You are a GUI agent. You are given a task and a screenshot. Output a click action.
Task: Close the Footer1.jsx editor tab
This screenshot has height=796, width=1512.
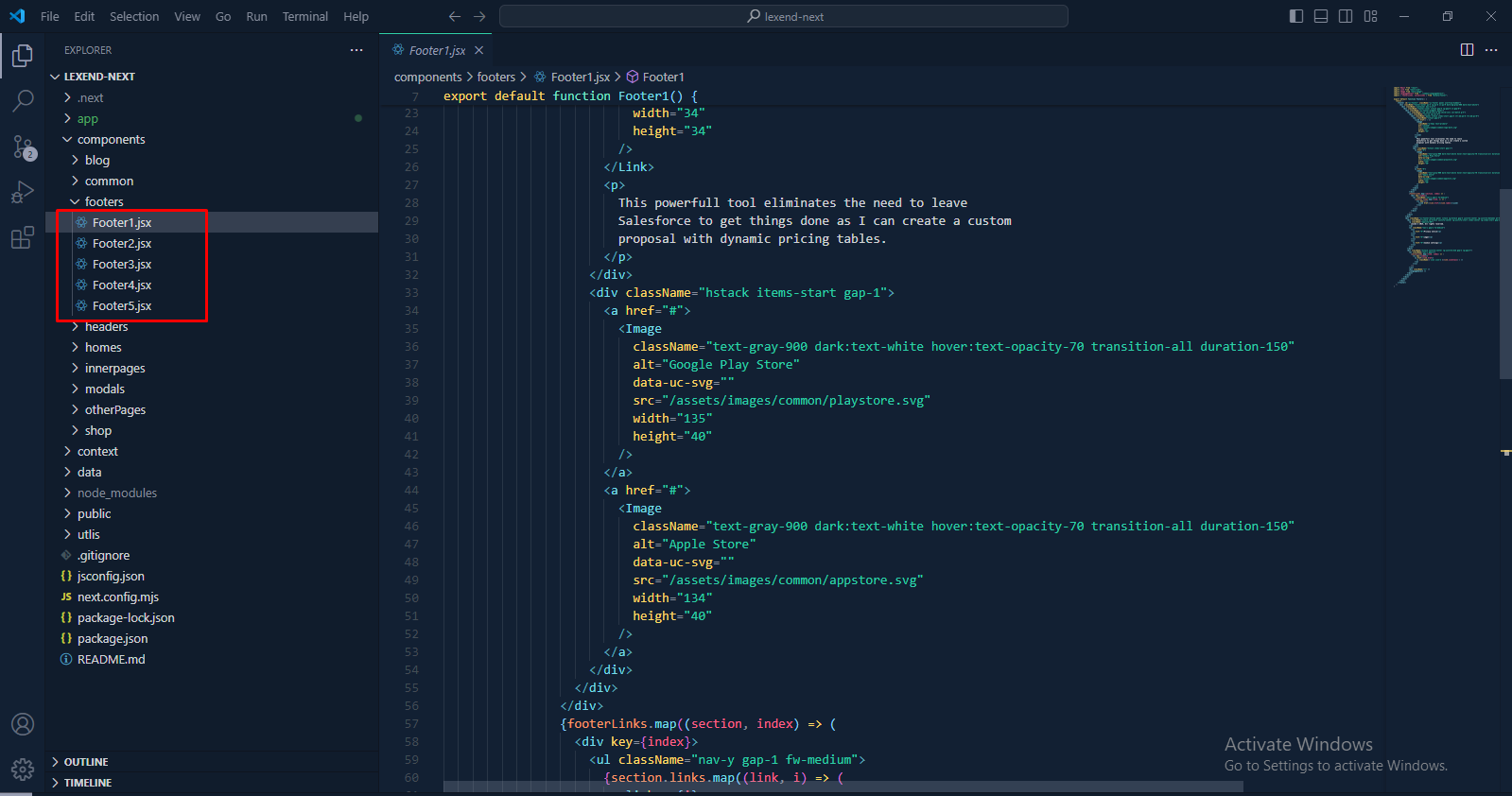coord(479,50)
